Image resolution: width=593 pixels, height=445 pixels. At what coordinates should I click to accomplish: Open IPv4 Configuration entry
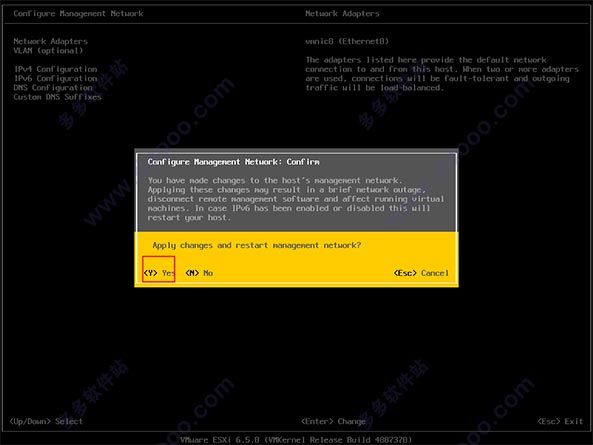pyautogui.click(x=56, y=69)
